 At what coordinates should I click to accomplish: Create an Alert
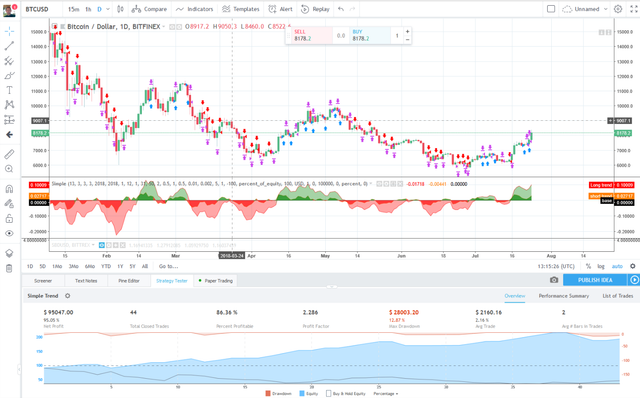pos(280,9)
